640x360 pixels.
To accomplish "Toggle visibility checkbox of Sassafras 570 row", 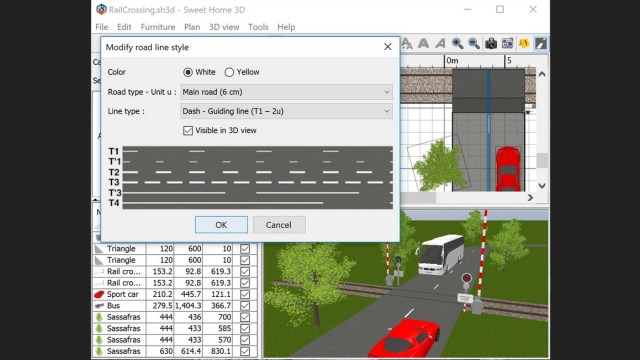I will tap(245, 340).
